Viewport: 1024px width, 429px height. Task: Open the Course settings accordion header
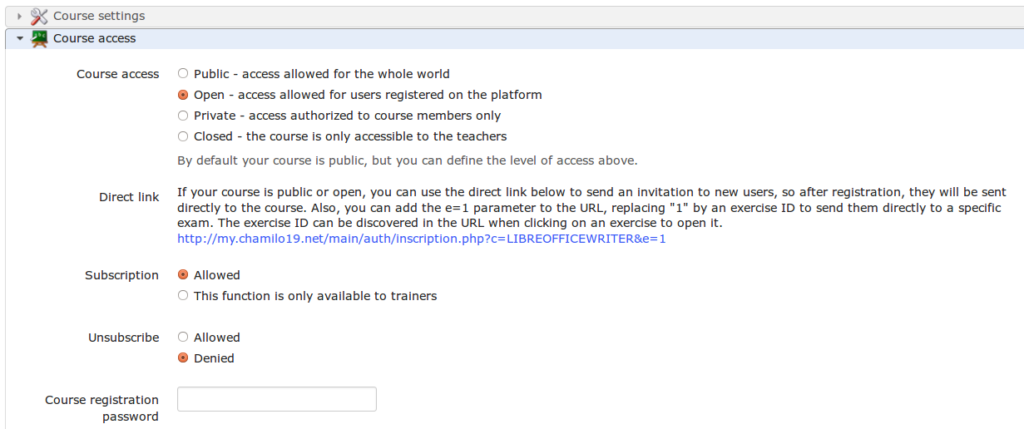[x=514, y=16]
